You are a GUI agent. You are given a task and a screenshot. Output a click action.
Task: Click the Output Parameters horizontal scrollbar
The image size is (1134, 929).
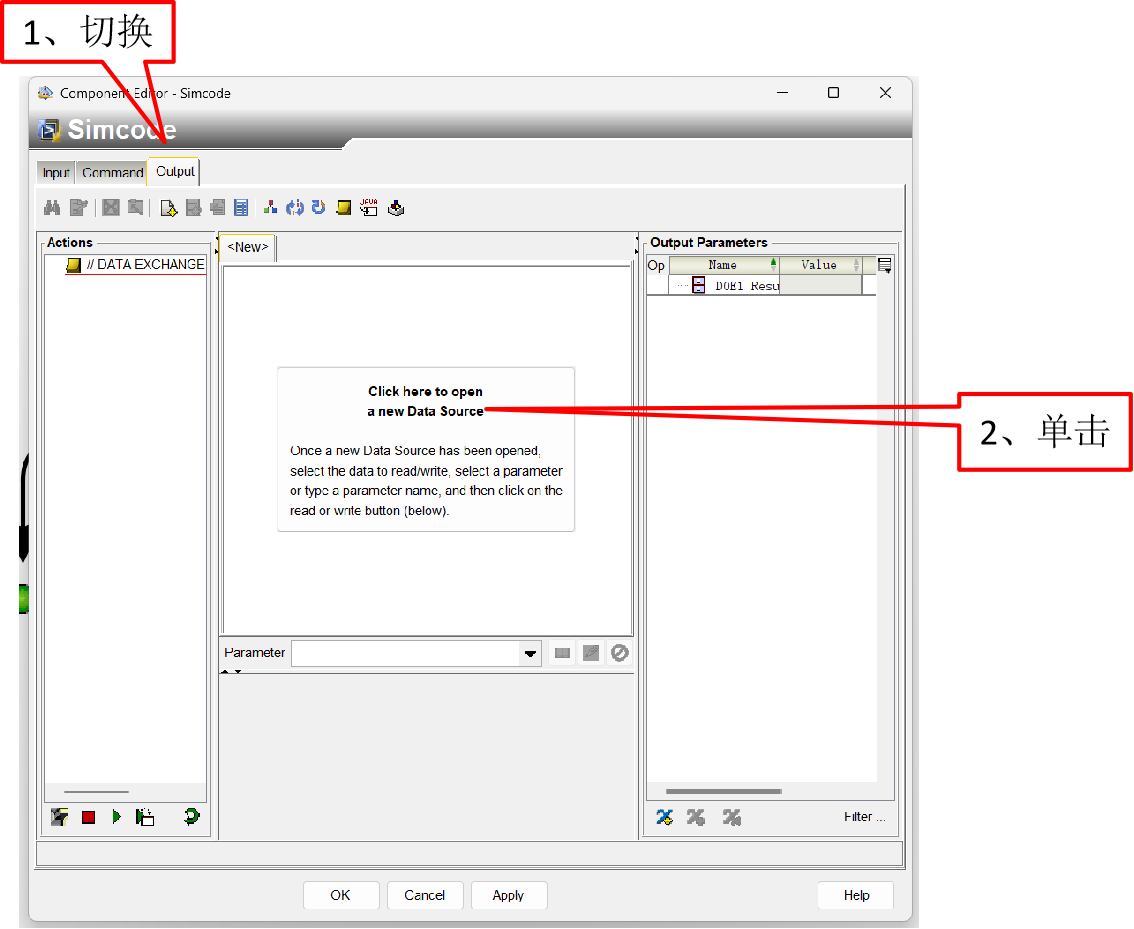pyautogui.click(x=723, y=791)
